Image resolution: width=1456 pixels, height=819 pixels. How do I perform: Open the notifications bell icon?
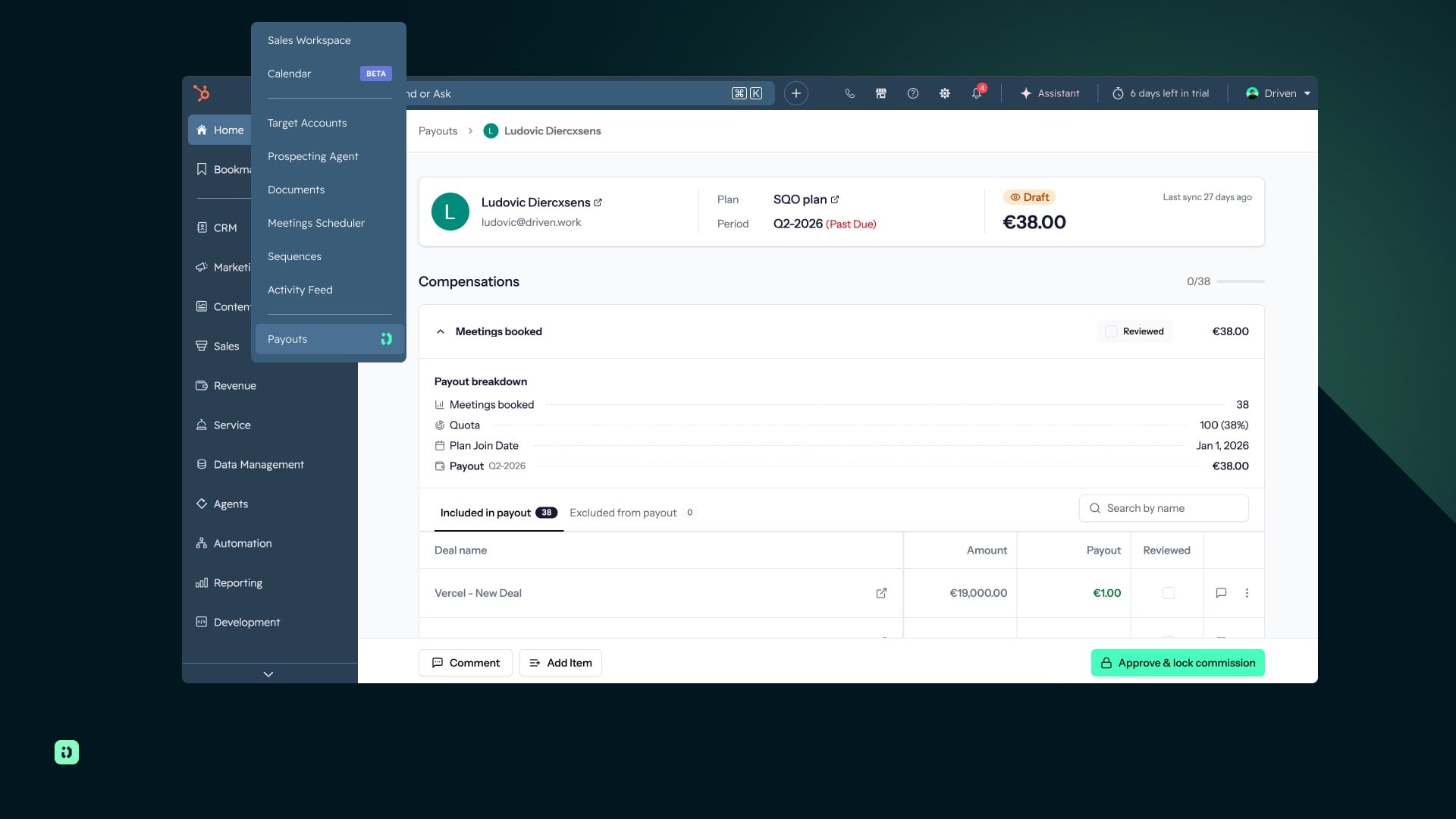click(977, 93)
